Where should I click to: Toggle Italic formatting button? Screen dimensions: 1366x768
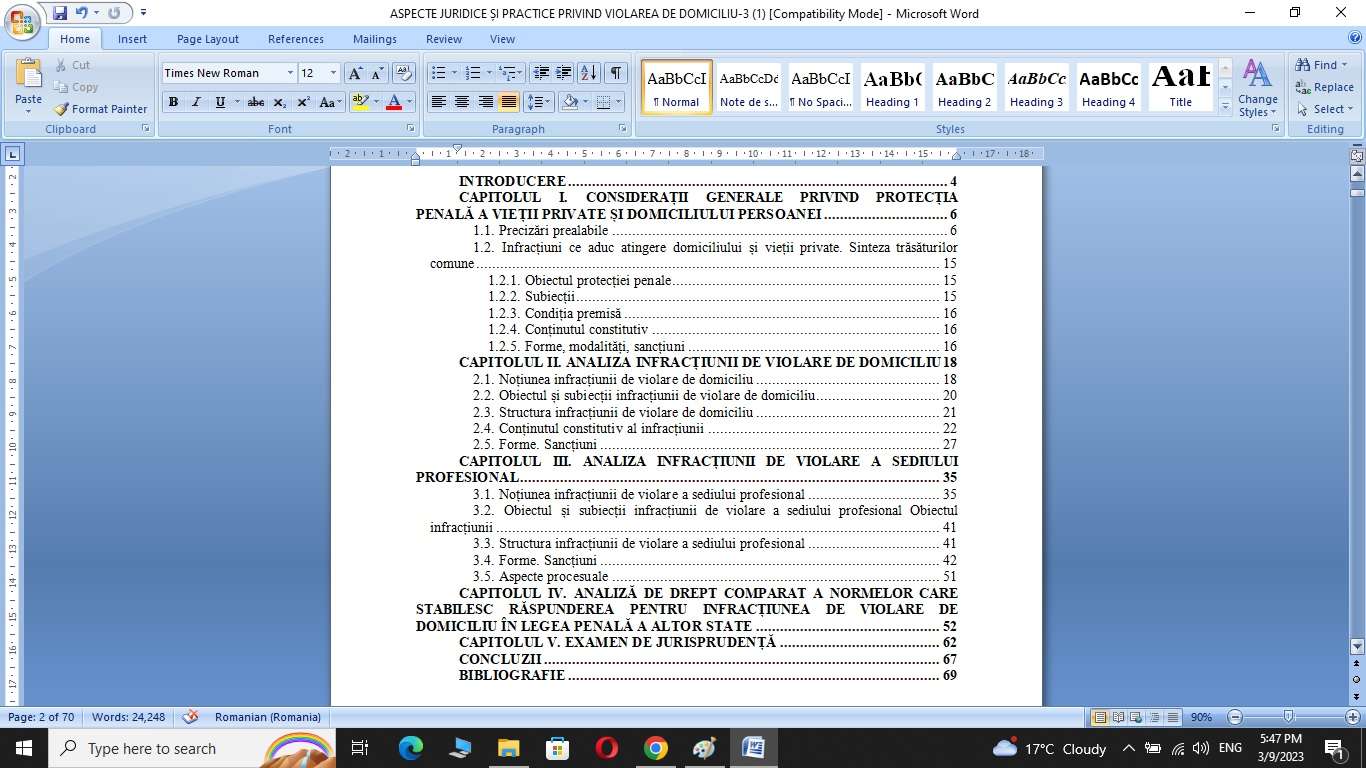pos(196,102)
